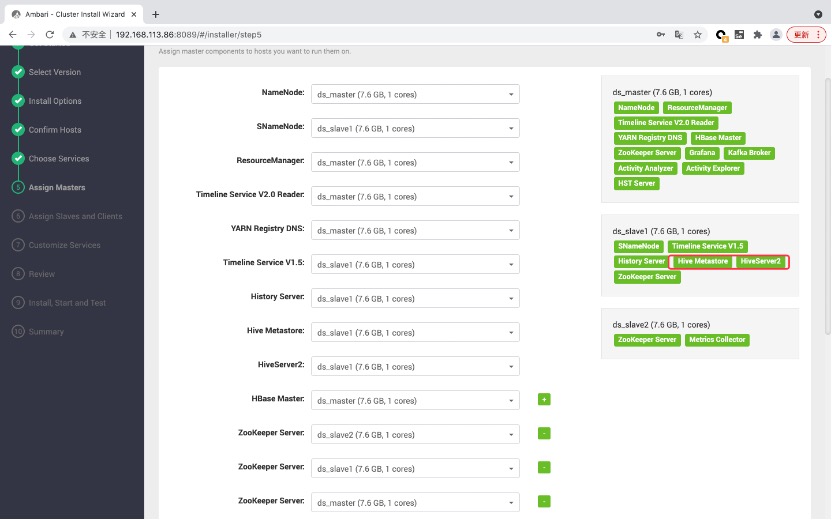The width and height of the screenshot is (832, 520).
Task: Open the extensions puzzle icon
Action: pos(757,34)
